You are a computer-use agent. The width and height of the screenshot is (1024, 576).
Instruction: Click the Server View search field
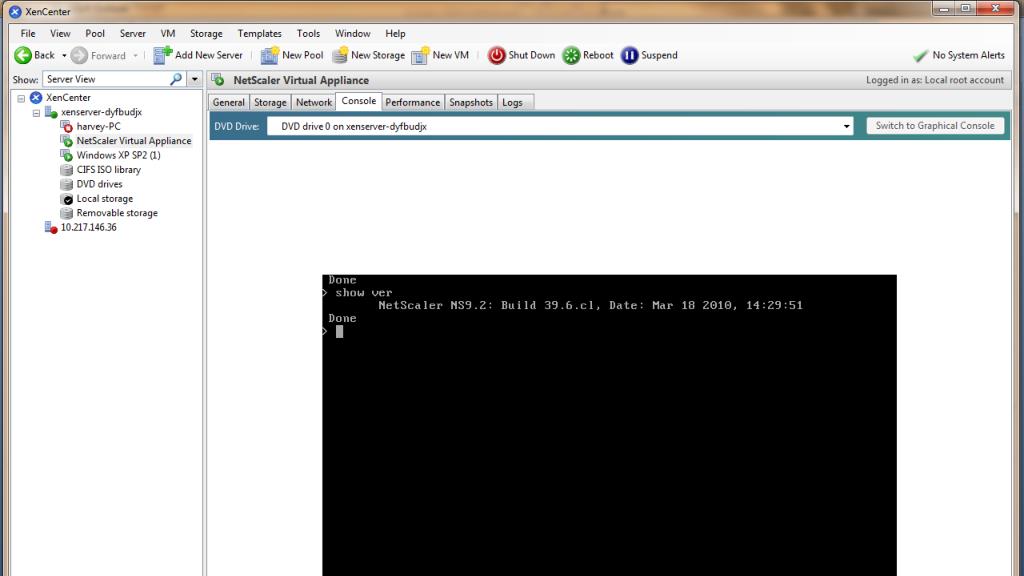[x=106, y=79]
